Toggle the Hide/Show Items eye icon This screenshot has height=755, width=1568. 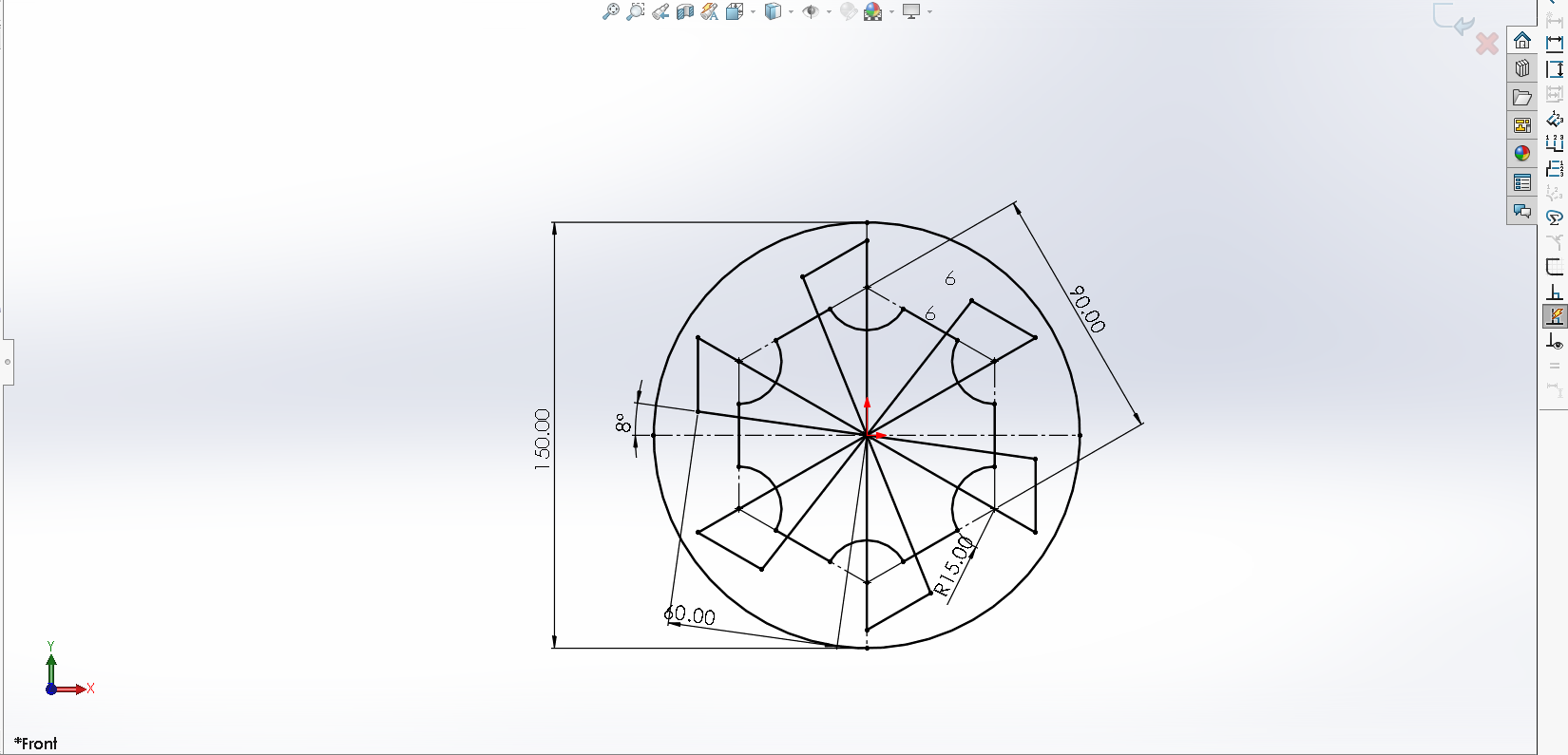pos(812,11)
